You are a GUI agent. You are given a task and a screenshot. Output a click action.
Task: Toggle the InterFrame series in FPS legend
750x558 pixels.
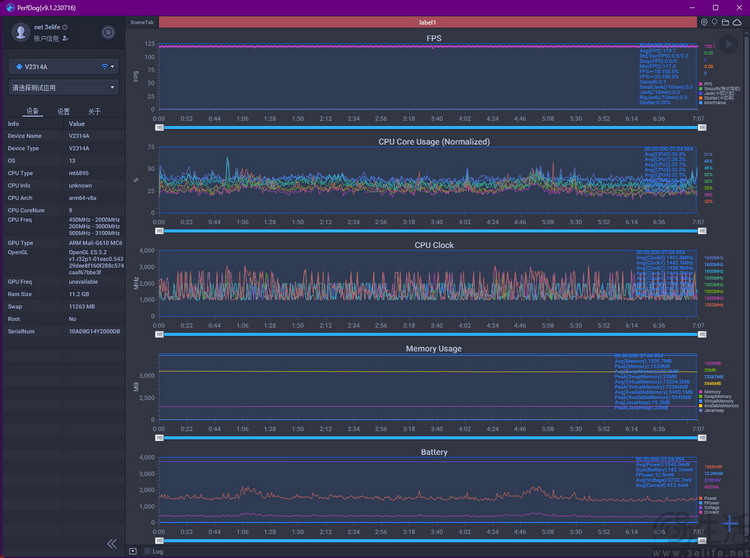coord(712,102)
